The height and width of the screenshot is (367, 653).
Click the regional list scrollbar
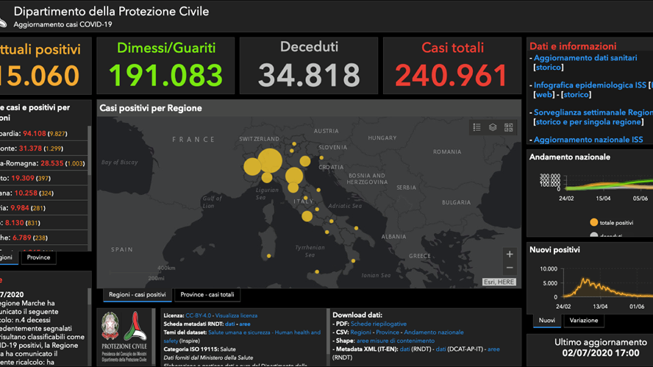pyautogui.click(x=90, y=151)
